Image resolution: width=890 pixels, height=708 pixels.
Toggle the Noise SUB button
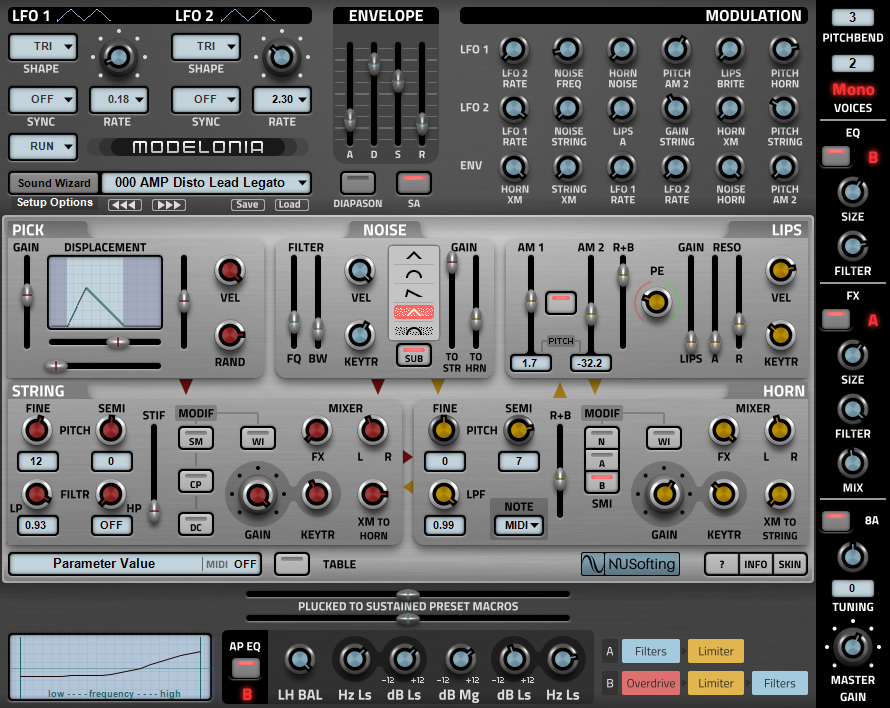(x=414, y=355)
